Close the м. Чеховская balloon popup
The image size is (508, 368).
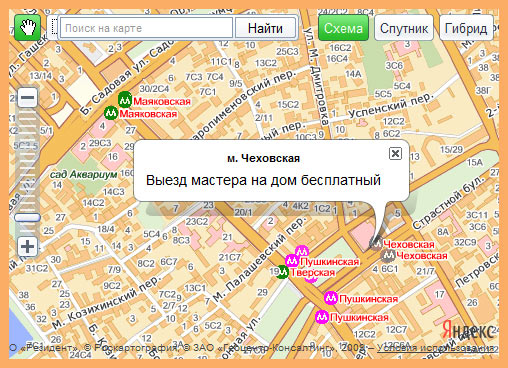coord(395,154)
